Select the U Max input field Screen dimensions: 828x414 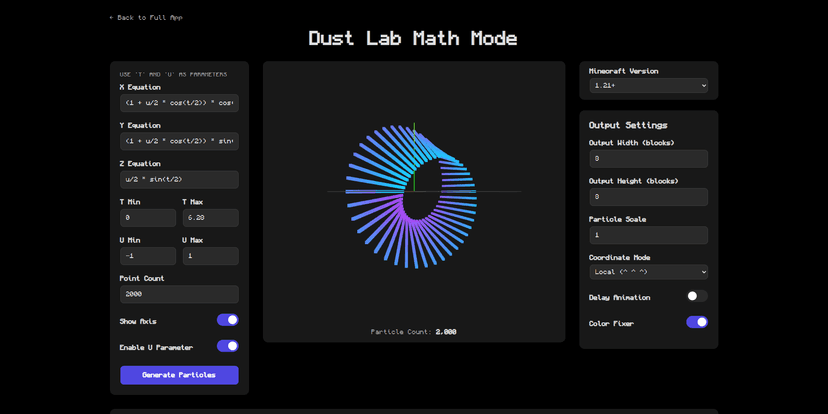tap(210, 256)
